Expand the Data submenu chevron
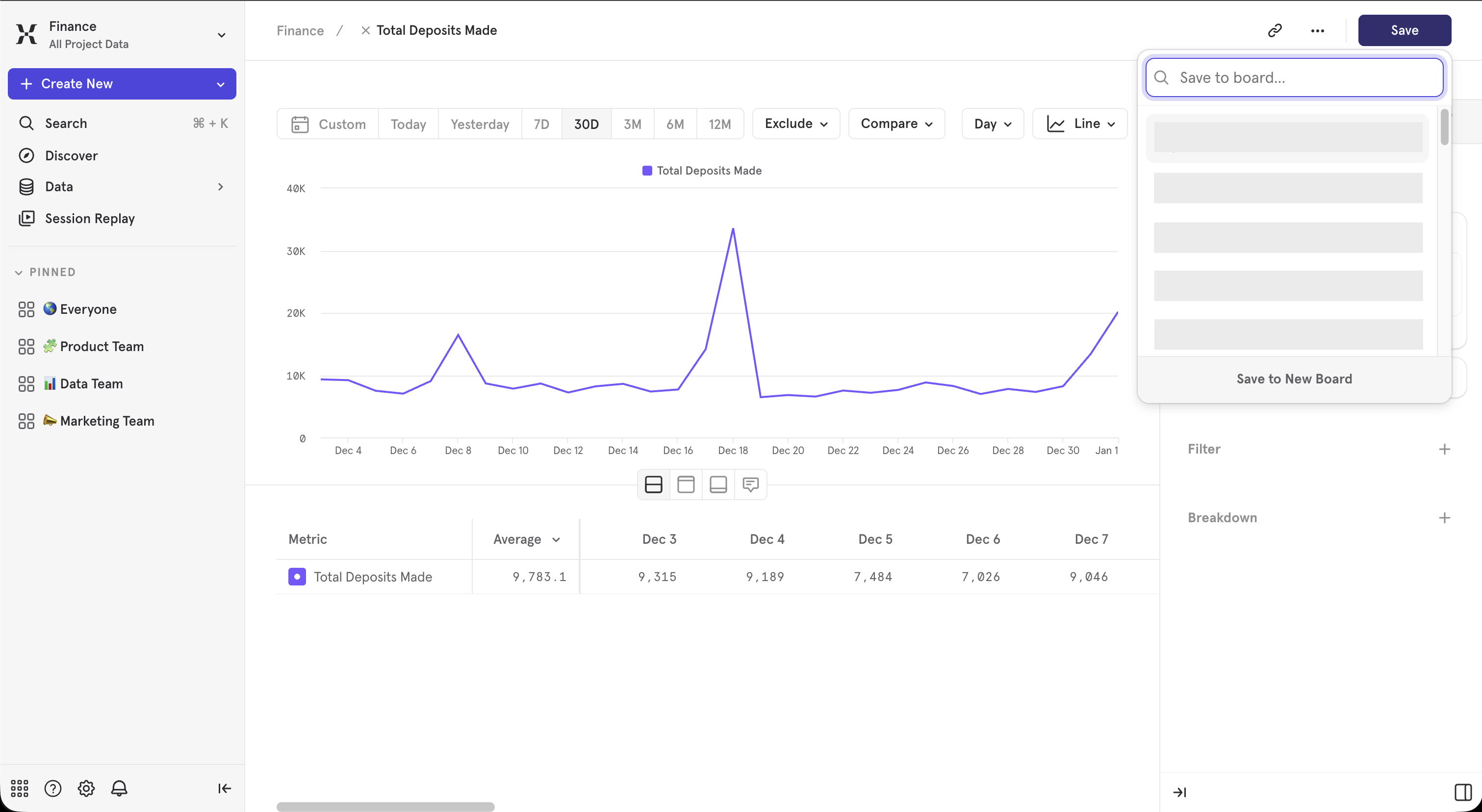Viewport: 1482px width, 812px height. [220, 187]
